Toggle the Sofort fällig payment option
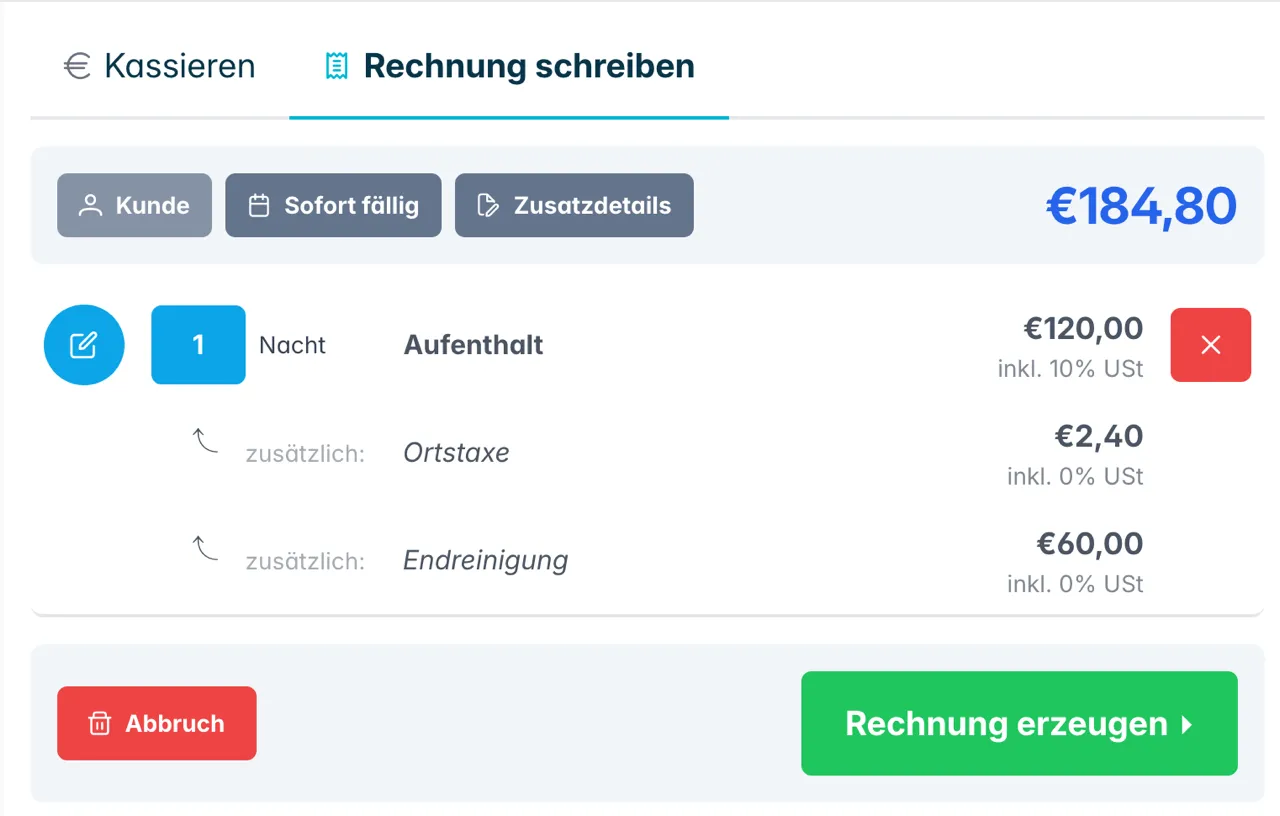Image resolution: width=1280 pixels, height=816 pixels. click(x=333, y=205)
